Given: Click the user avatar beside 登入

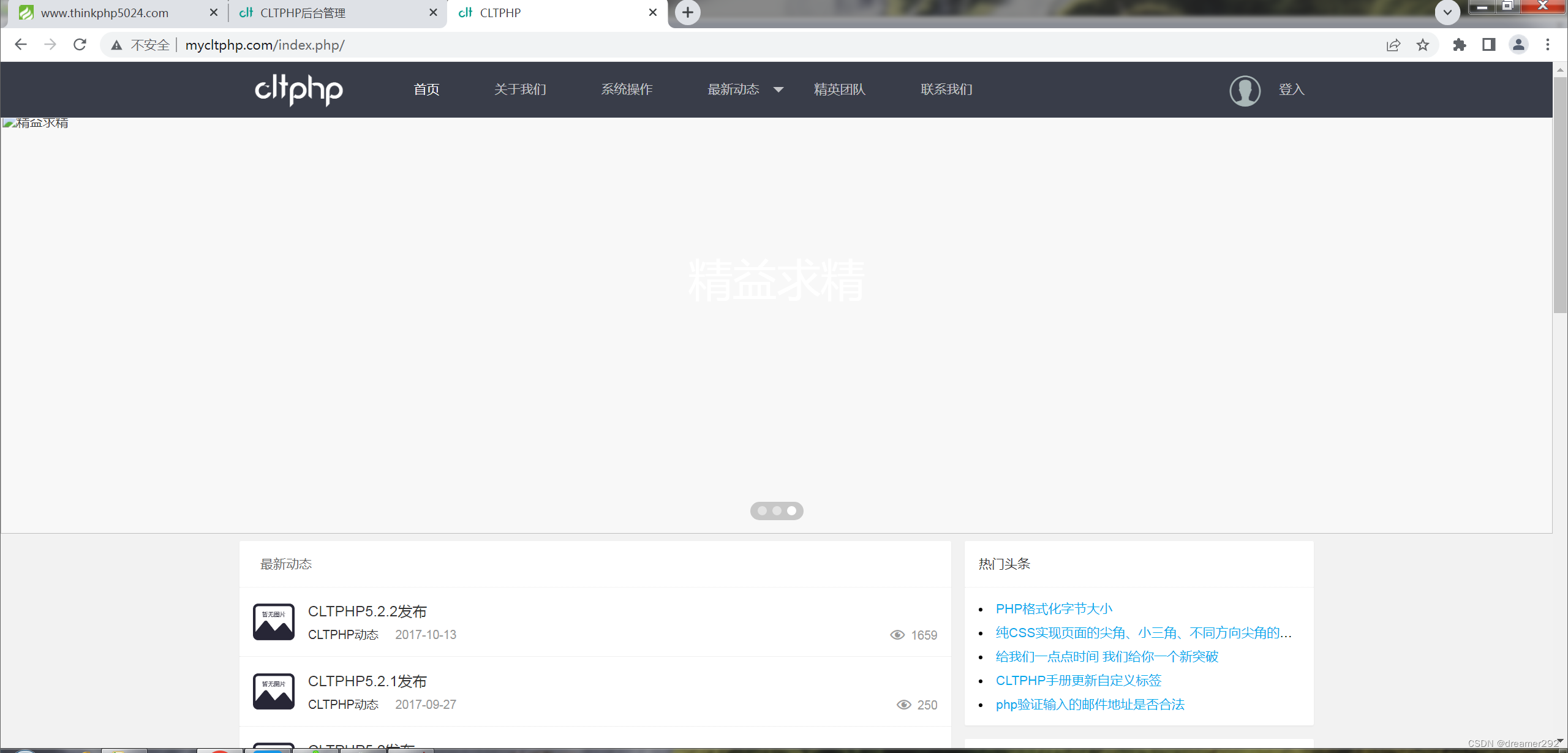Looking at the screenshot, I should click(1244, 90).
